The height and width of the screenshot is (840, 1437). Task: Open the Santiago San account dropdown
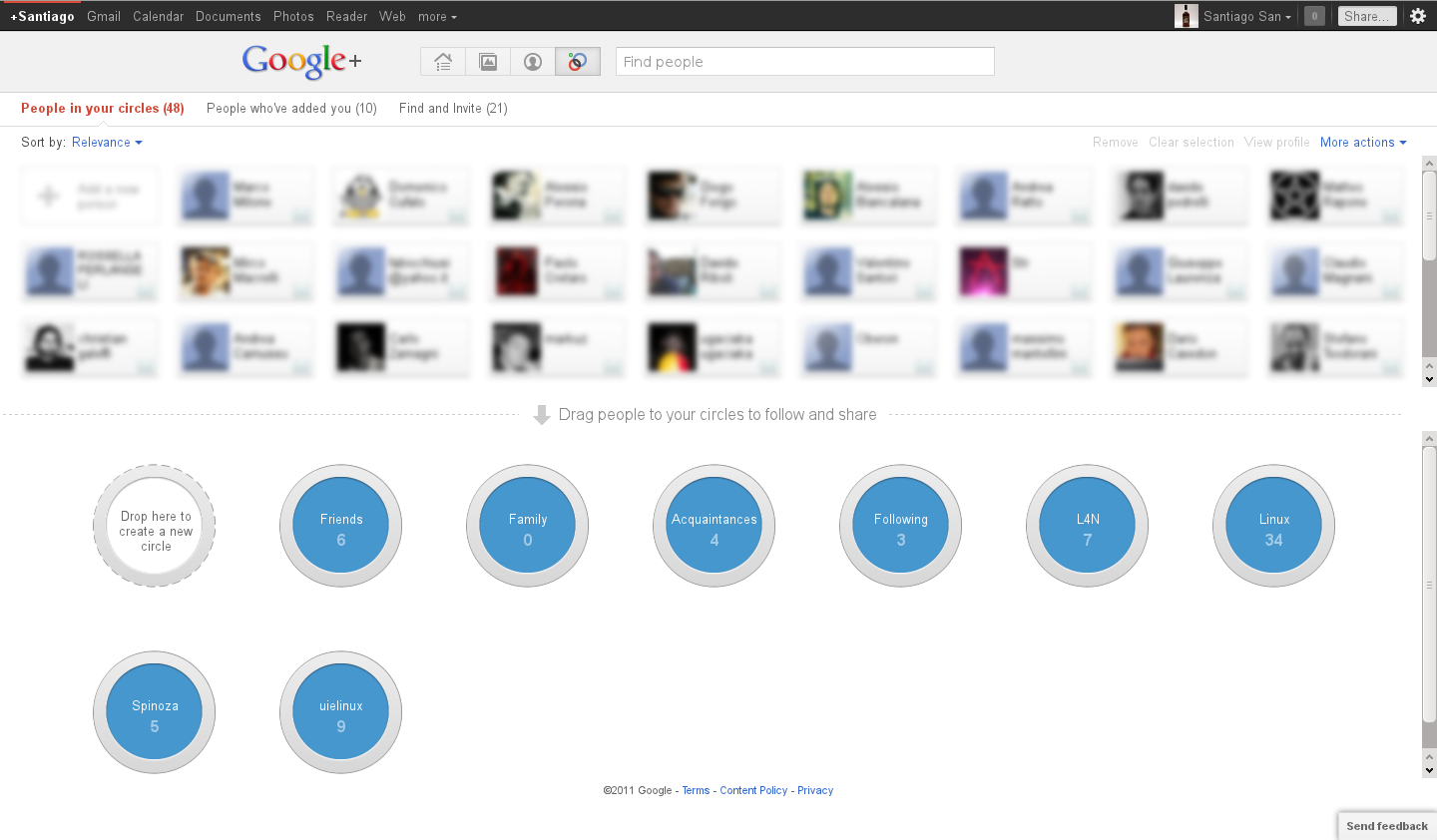click(1247, 16)
